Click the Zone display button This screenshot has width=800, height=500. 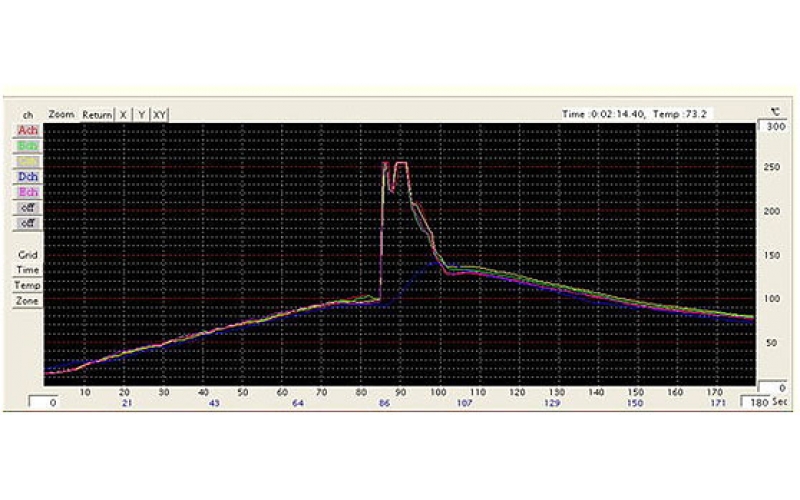coord(28,301)
